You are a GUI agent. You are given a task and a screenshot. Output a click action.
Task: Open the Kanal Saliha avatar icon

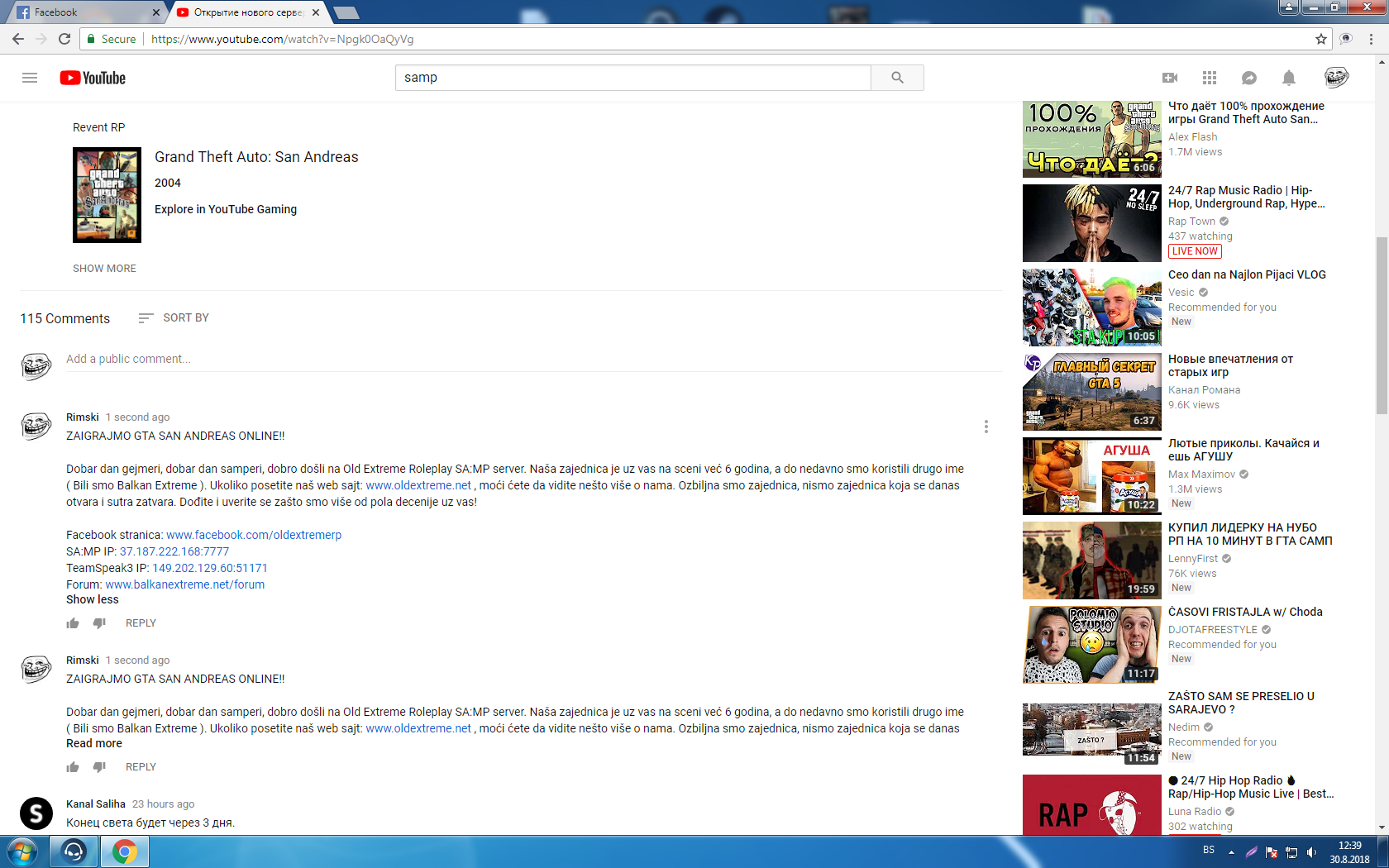(x=36, y=813)
